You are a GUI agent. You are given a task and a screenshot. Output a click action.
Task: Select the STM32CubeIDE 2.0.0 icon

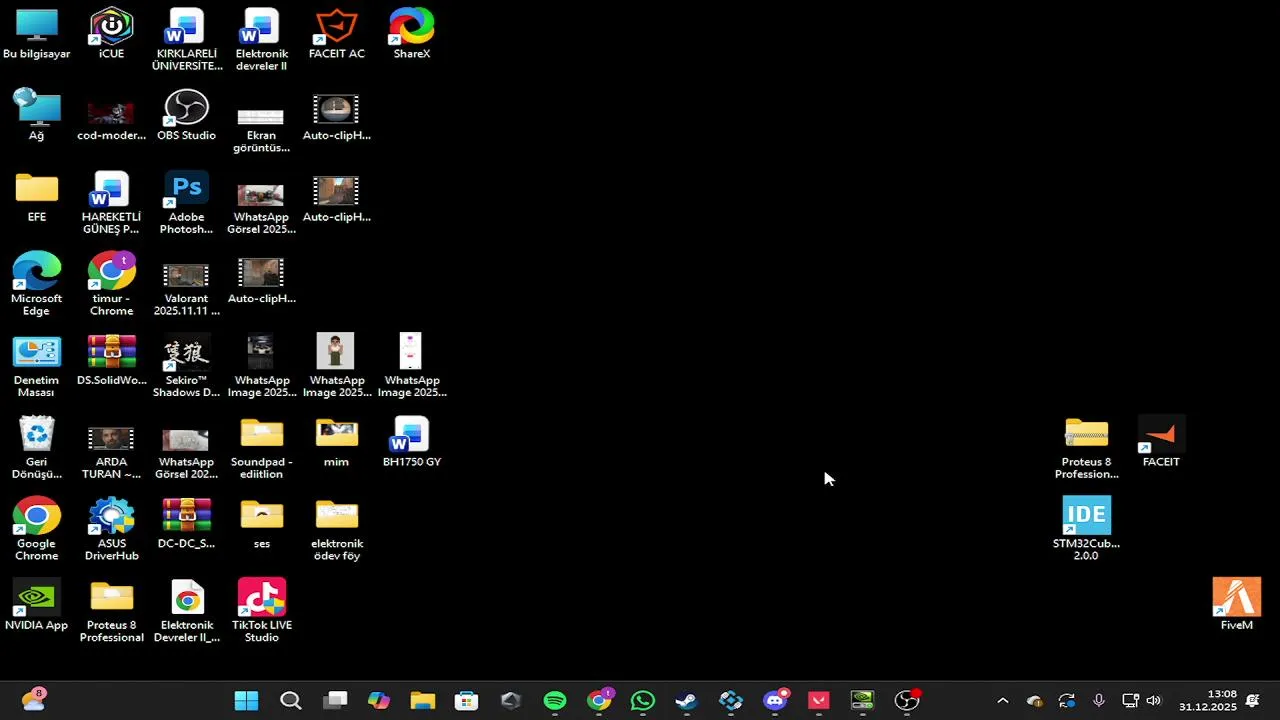tap(1086, 530)
